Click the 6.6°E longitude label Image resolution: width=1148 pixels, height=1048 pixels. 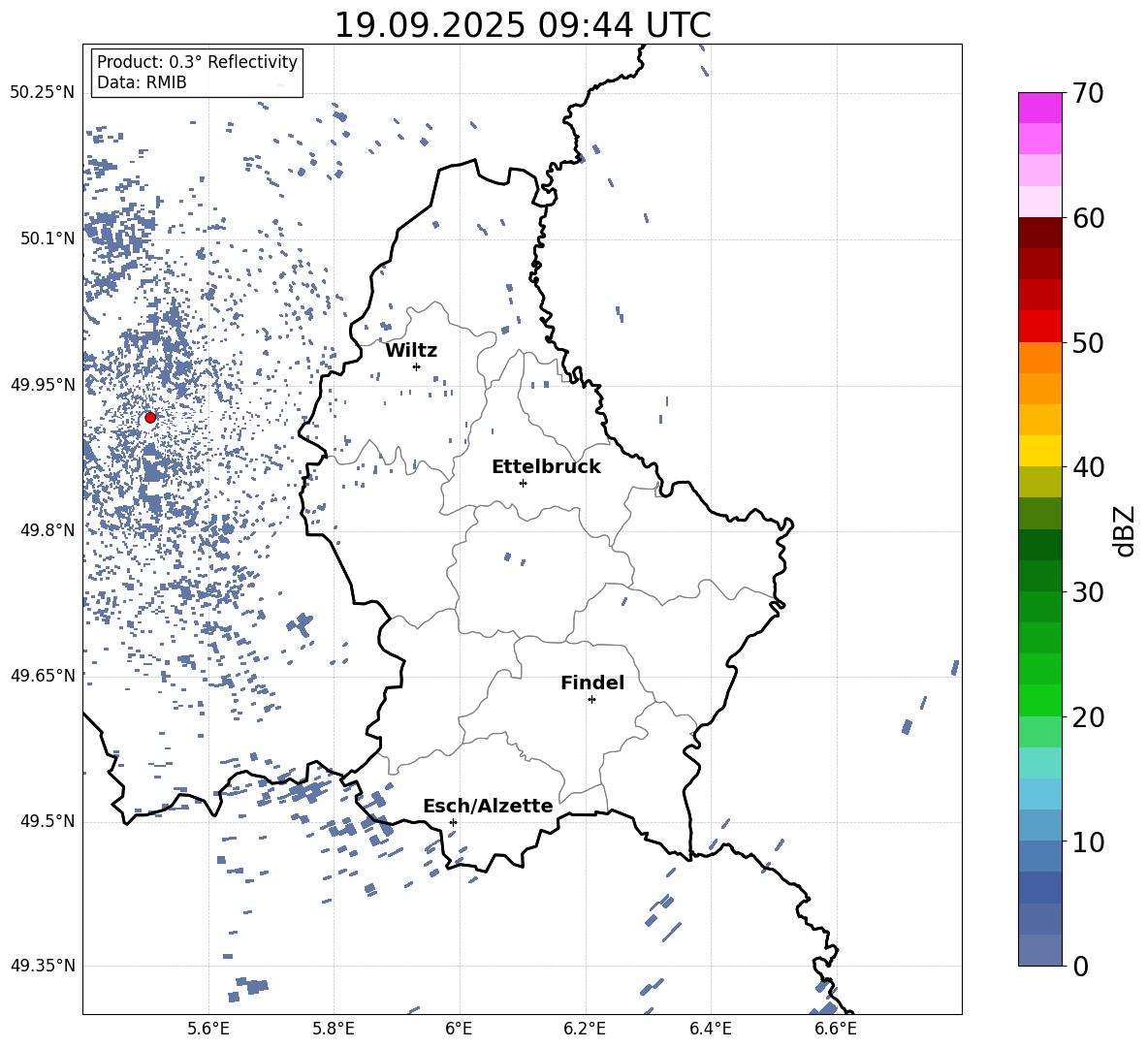click(x=836, y=1029)
